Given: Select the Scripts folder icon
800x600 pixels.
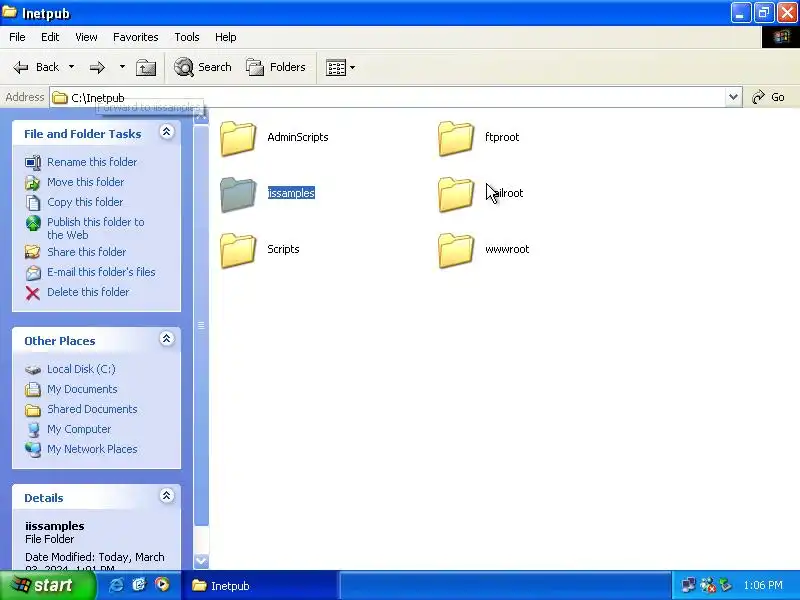Looking at the screenshot, I should click(238, 250).
